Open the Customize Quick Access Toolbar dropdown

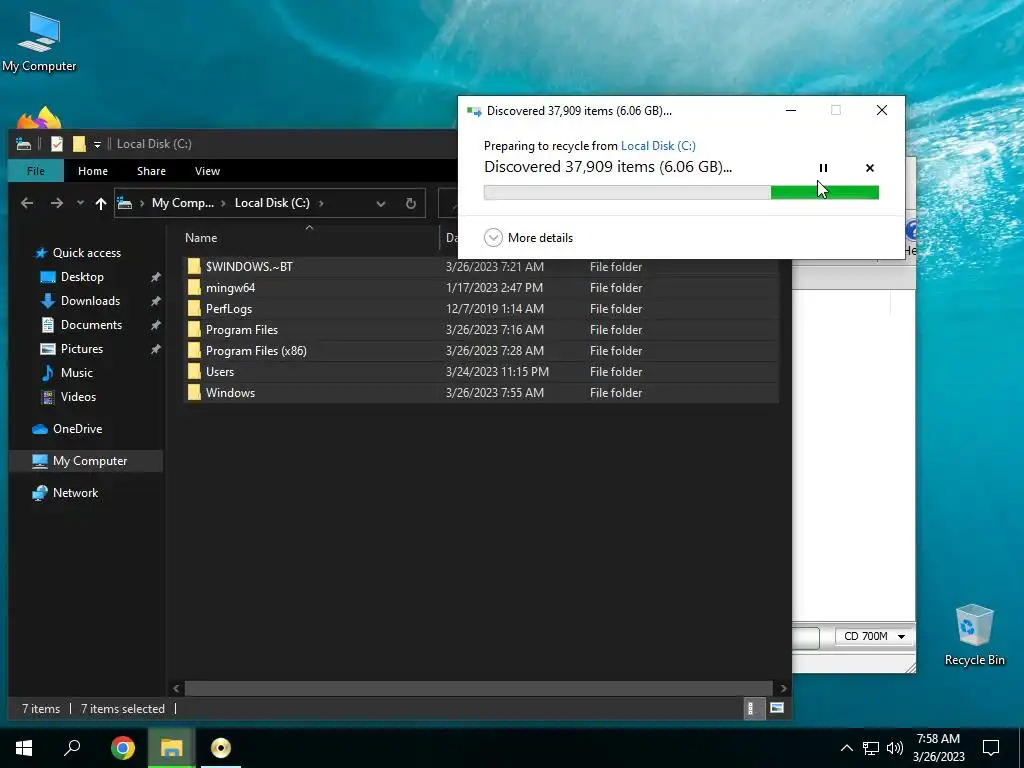pos(97,144)
